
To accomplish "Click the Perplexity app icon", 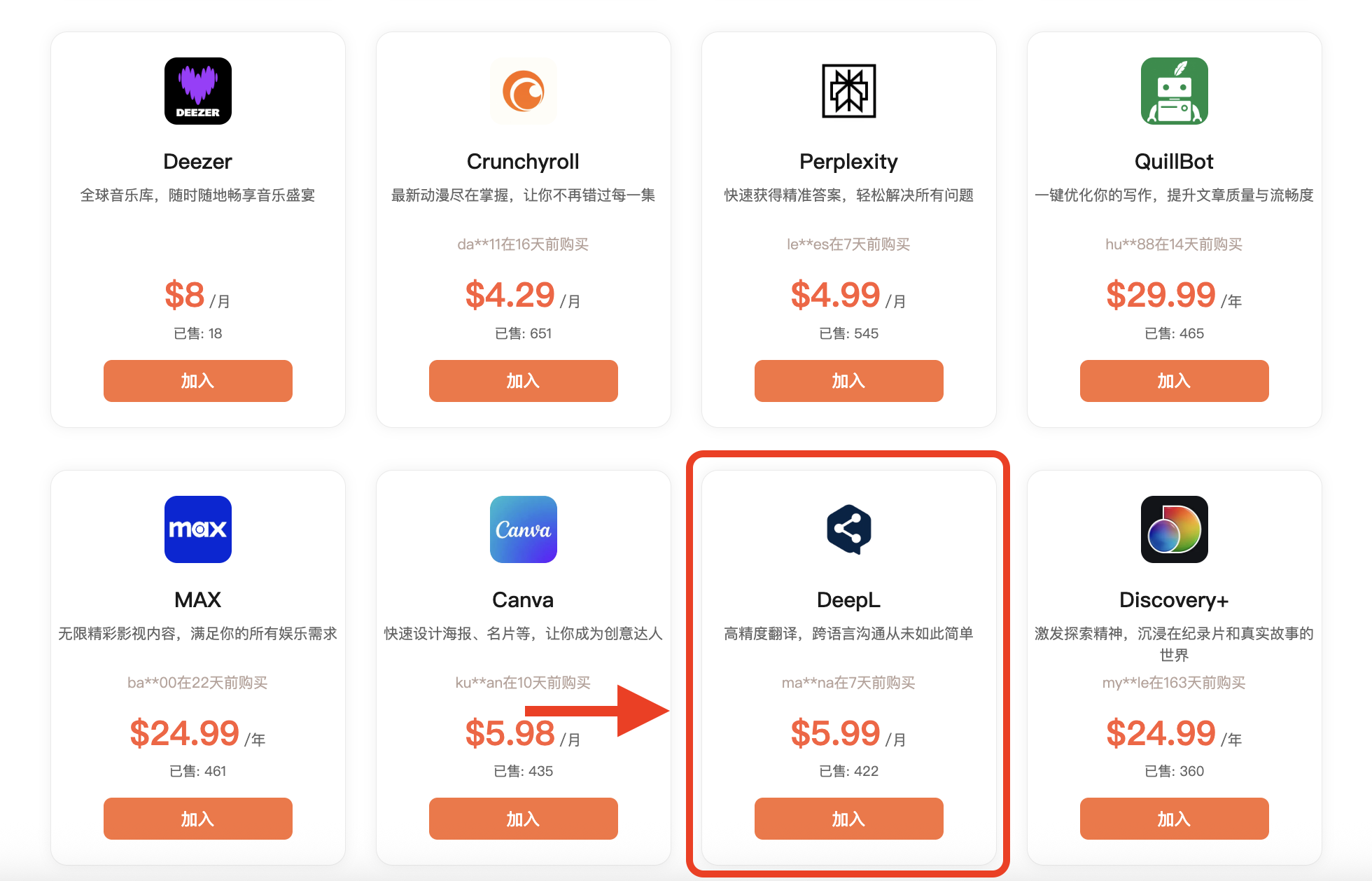I will [x=848, y=91].
